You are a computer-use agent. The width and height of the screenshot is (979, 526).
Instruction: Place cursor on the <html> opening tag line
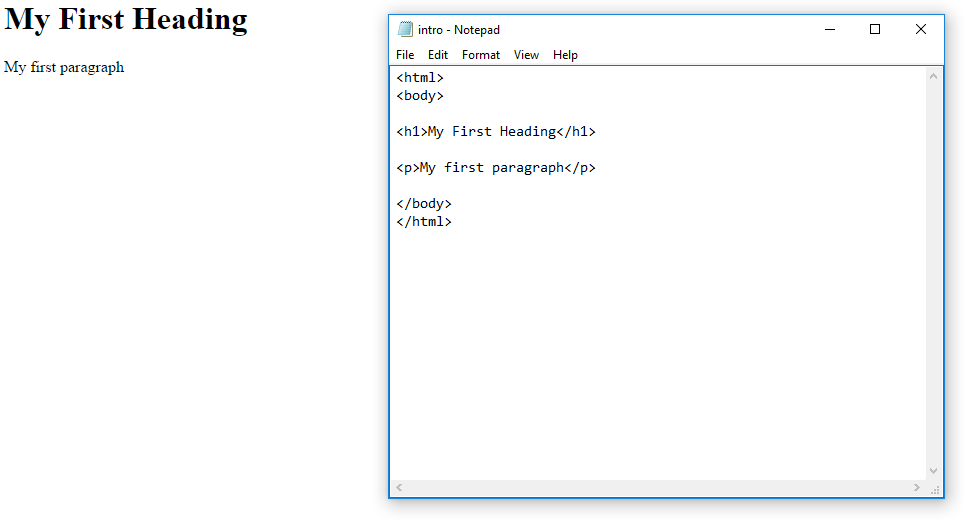(420, 77)
